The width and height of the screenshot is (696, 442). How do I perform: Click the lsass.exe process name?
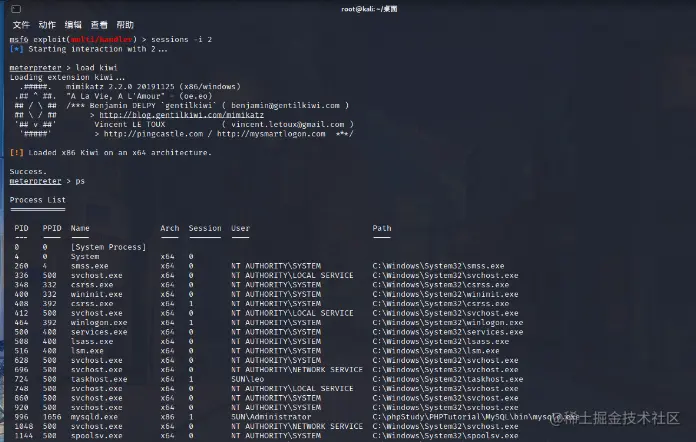[92, 341]
